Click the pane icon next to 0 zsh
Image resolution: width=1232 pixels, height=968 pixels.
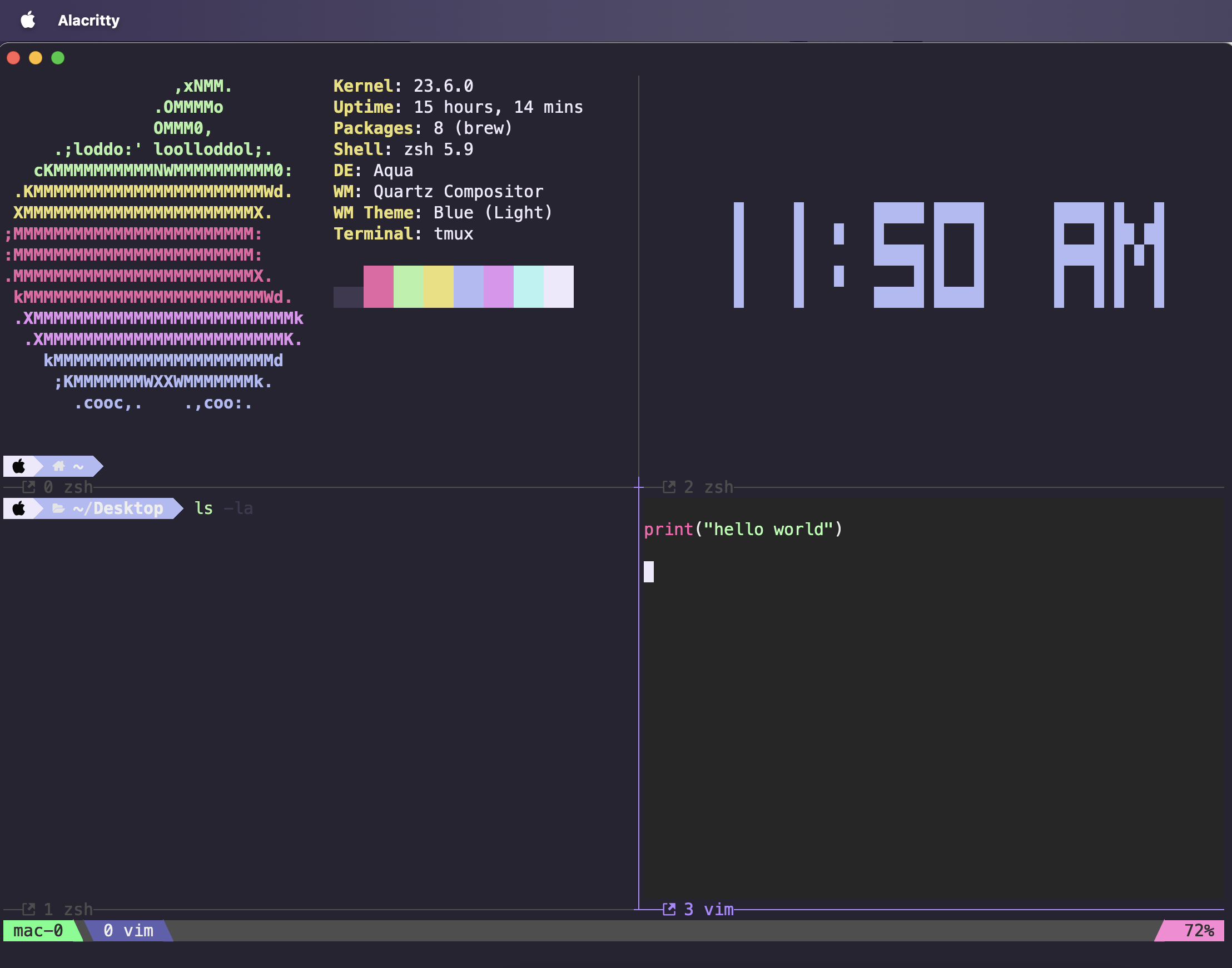point(28,487)
